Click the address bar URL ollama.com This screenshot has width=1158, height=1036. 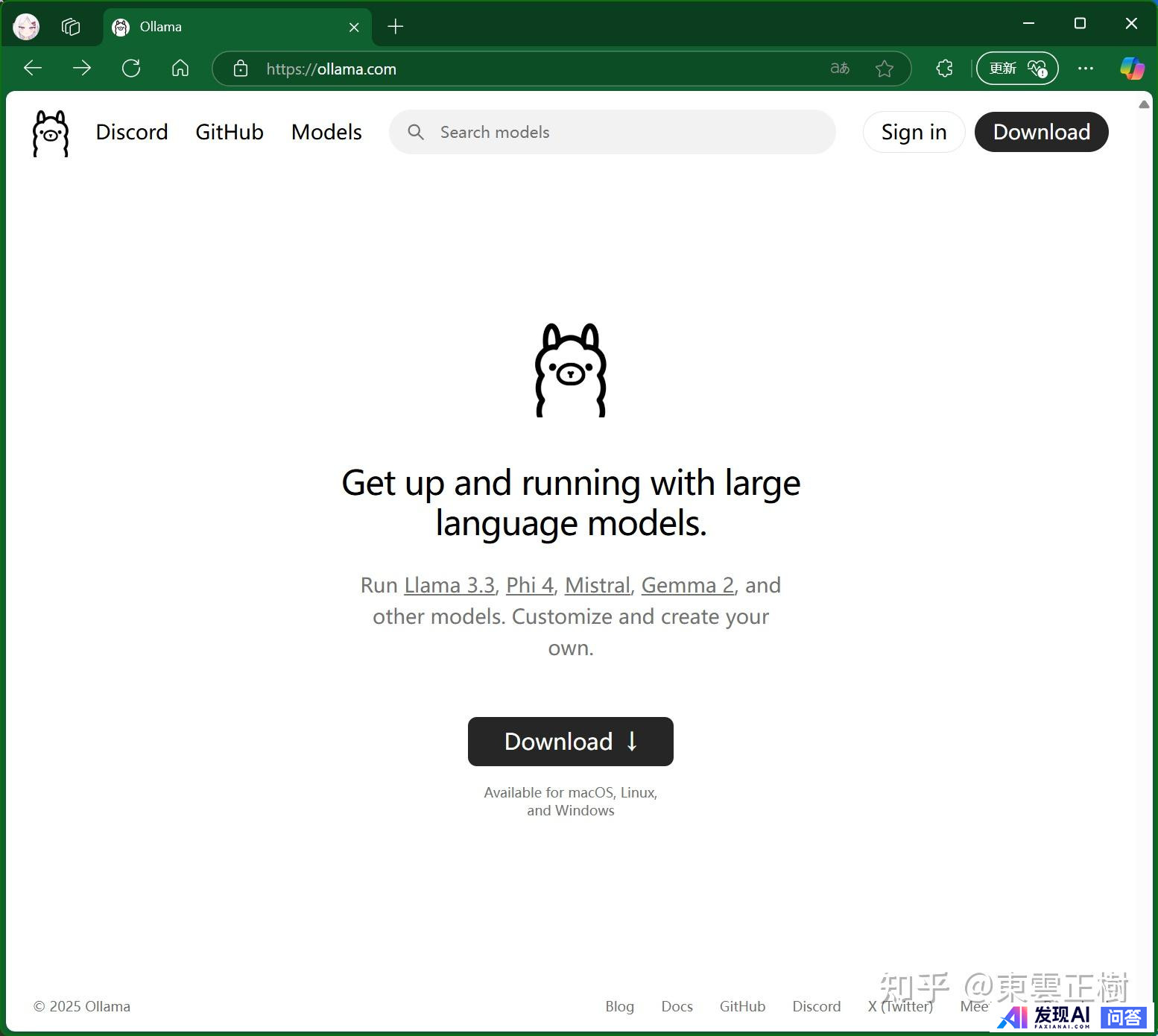click(x=332, y=69)
